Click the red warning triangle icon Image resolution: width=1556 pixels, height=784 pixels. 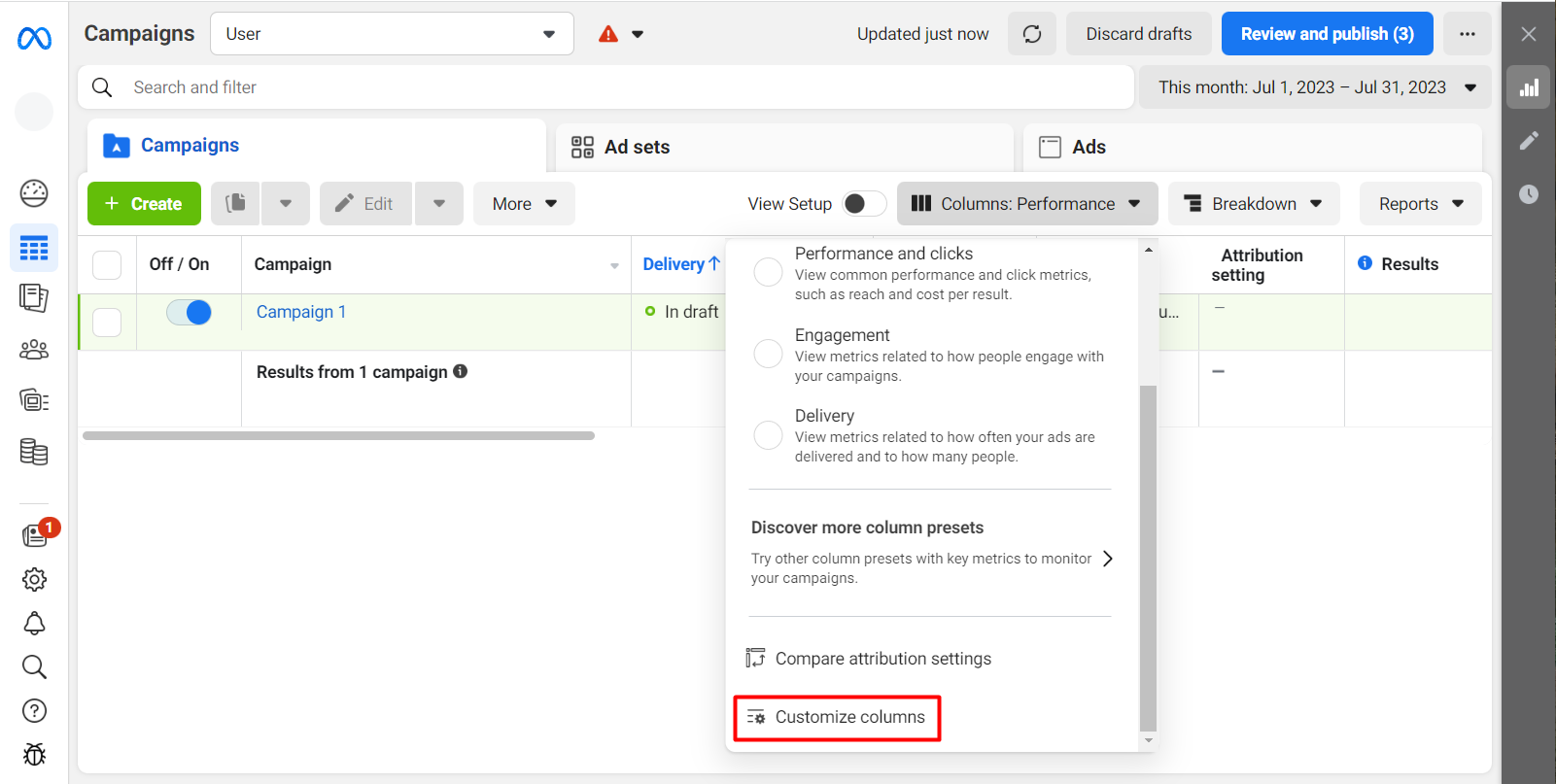pos(608,34)
